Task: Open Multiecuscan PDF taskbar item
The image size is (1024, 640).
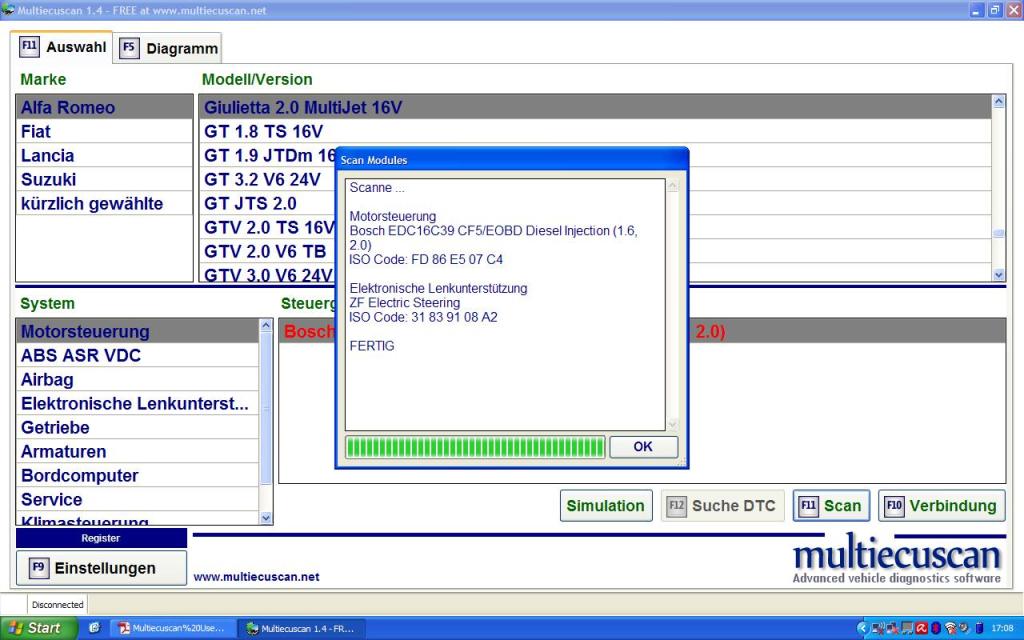Action: point(172,628)
